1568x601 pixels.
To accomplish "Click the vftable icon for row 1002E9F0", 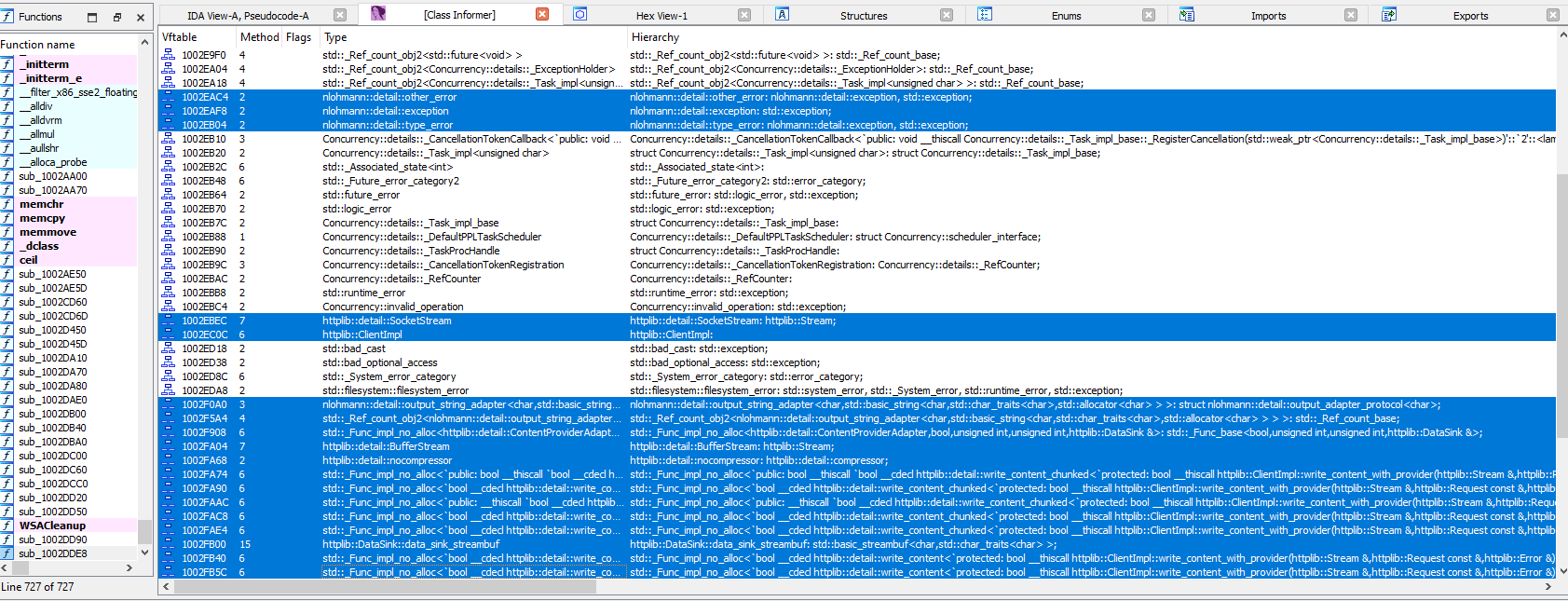I will pos(168,55).
